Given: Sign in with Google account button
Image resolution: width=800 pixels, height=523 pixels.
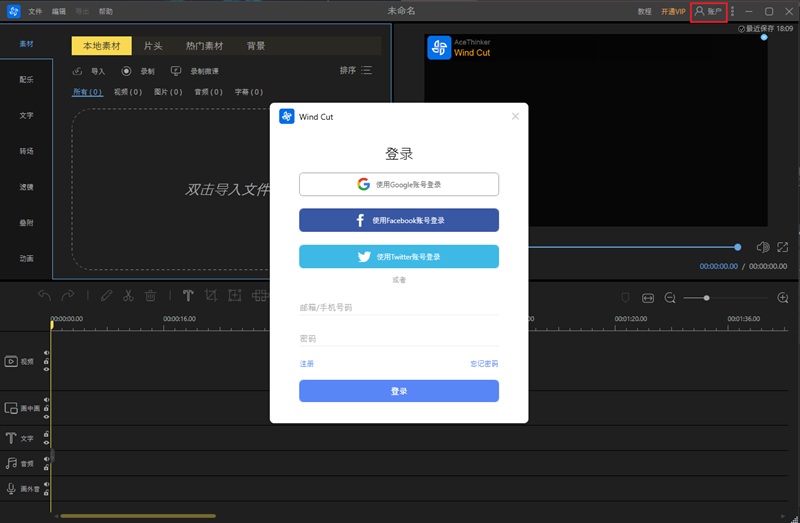Looking at the screenshot, I should click(399, 184).
